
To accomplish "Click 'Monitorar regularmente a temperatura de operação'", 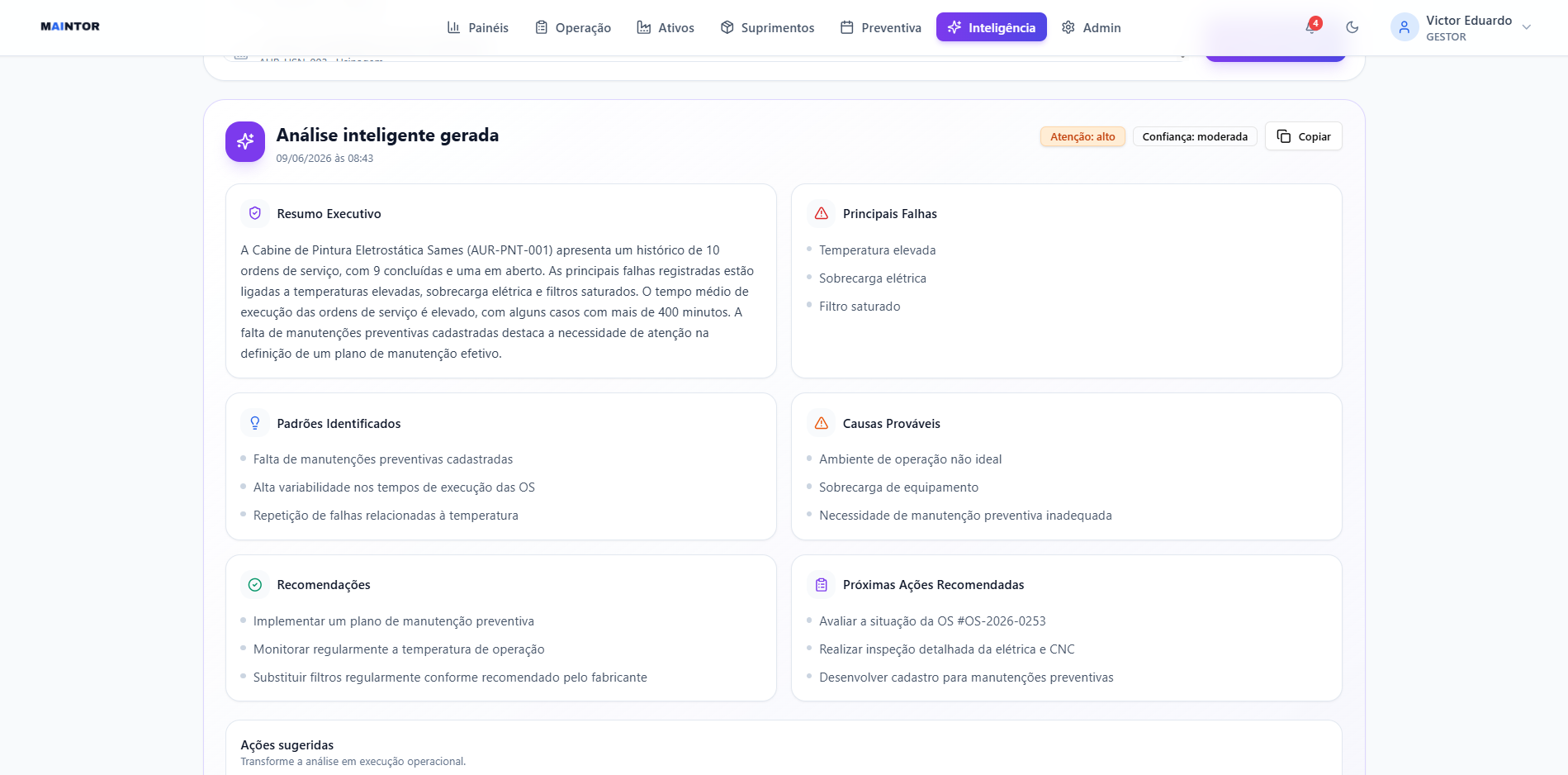I will [399, 649].
